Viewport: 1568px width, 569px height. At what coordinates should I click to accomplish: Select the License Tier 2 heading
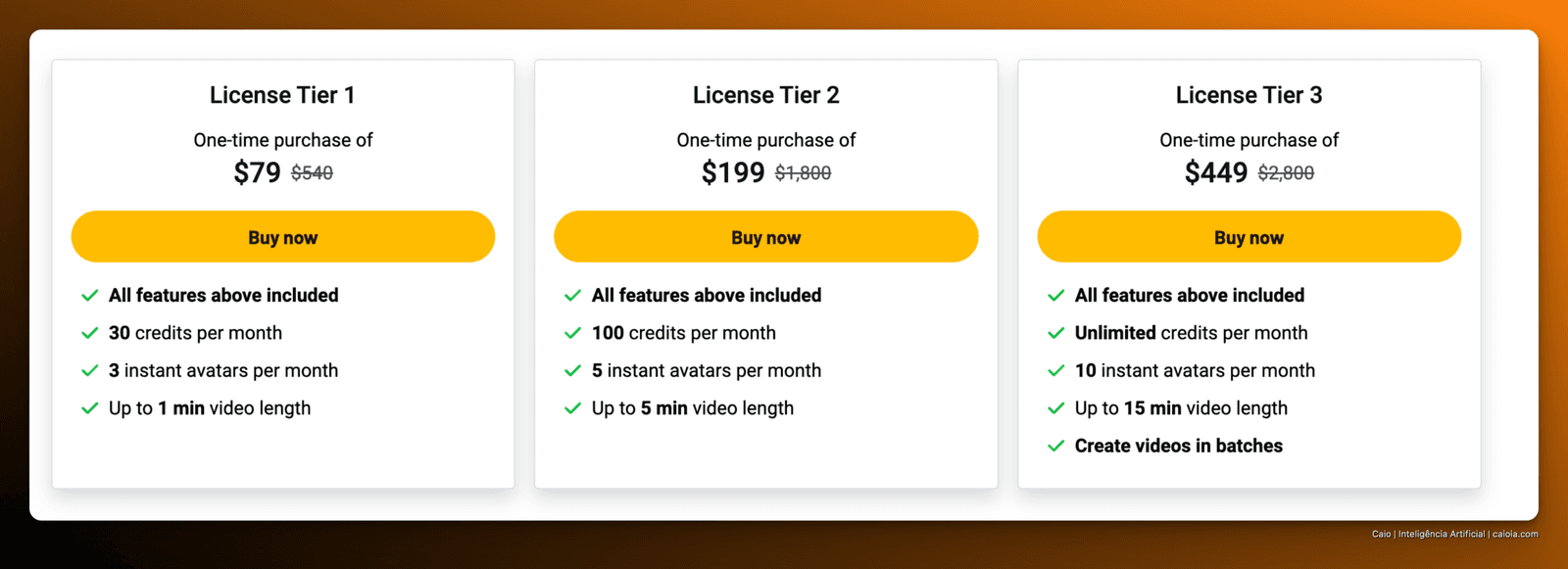coord(765,95)
